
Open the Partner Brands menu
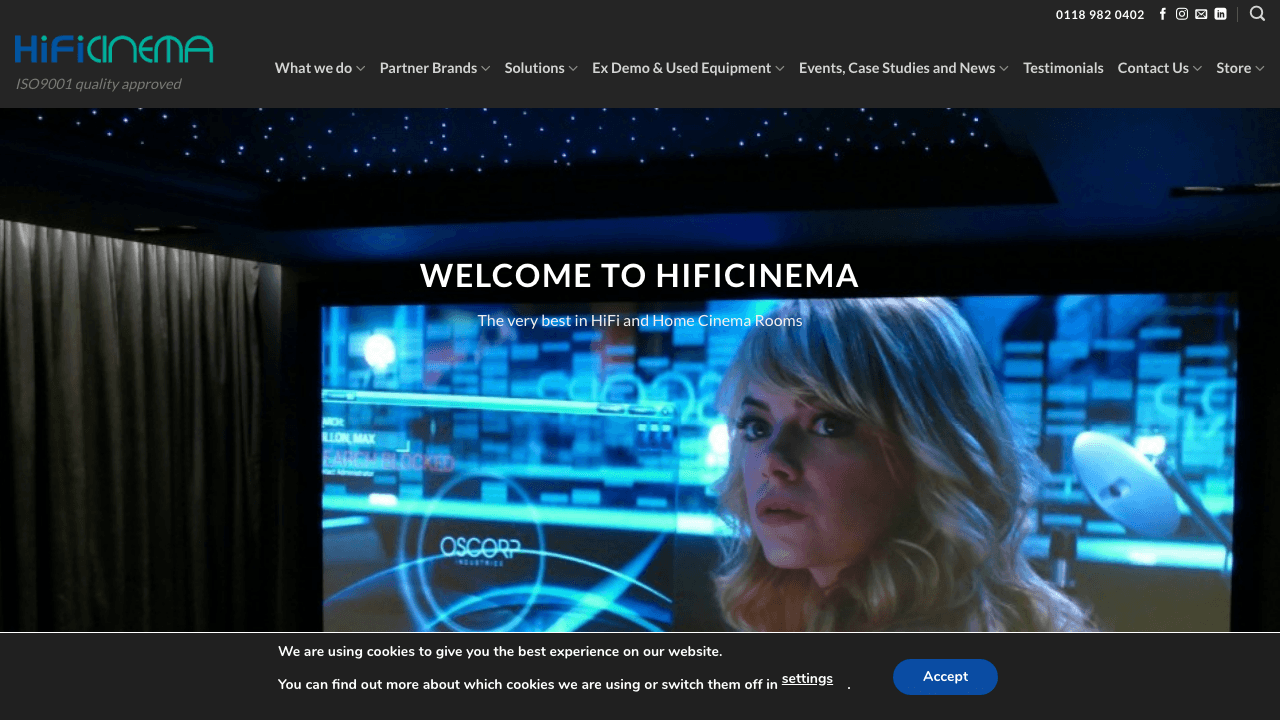(x=428, y=68)
